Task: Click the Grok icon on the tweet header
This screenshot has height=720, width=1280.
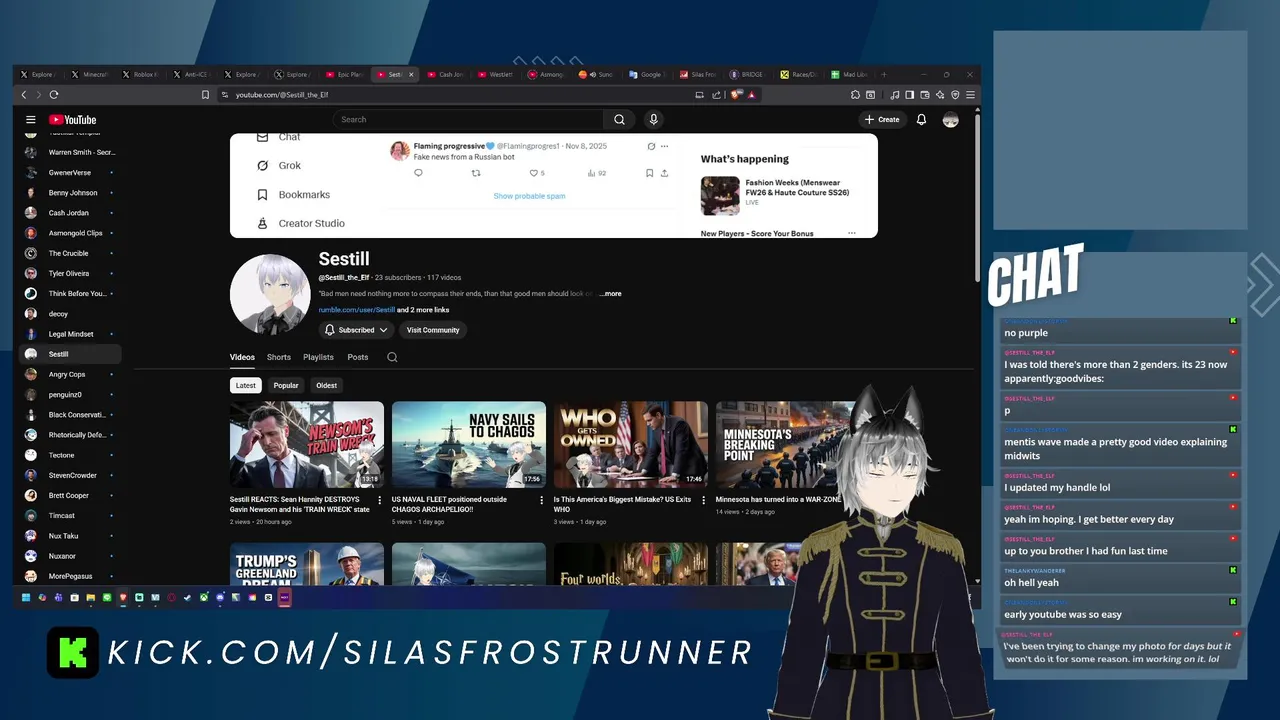Action: pyautogui.click(x=651, y=146)
